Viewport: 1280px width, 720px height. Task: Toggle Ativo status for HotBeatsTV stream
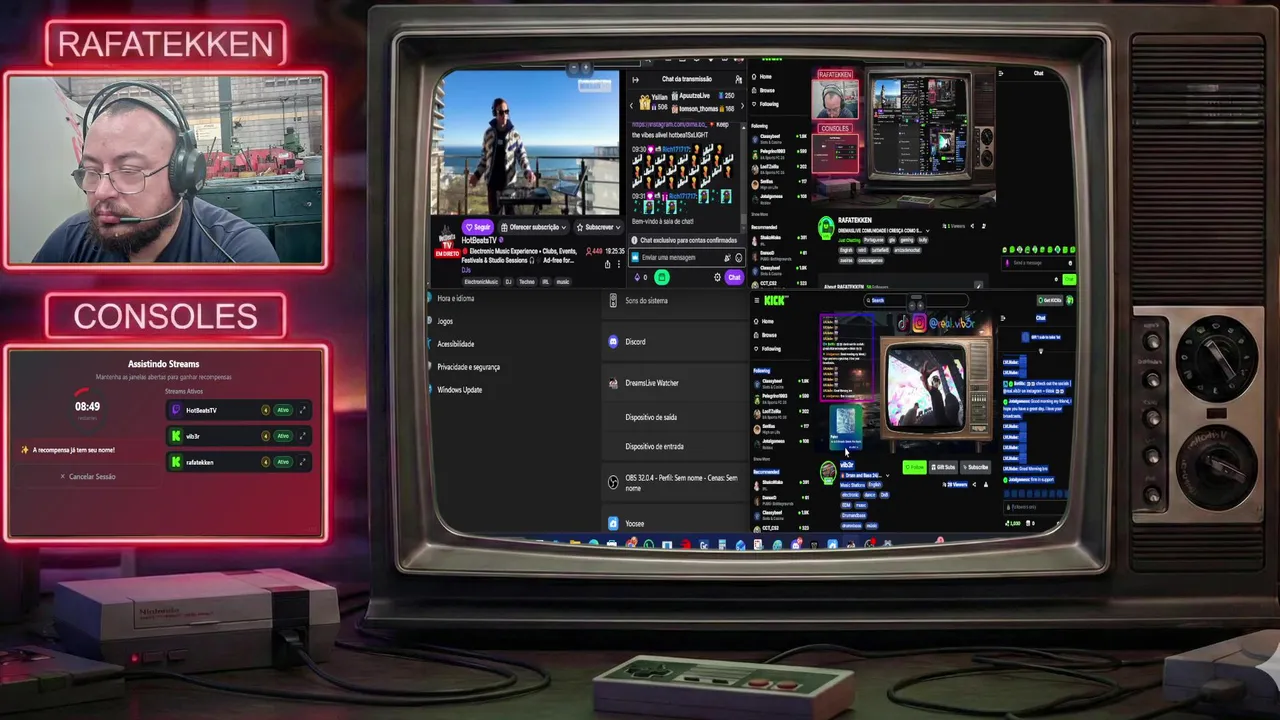pyautogui.click(x=283, y=410)
